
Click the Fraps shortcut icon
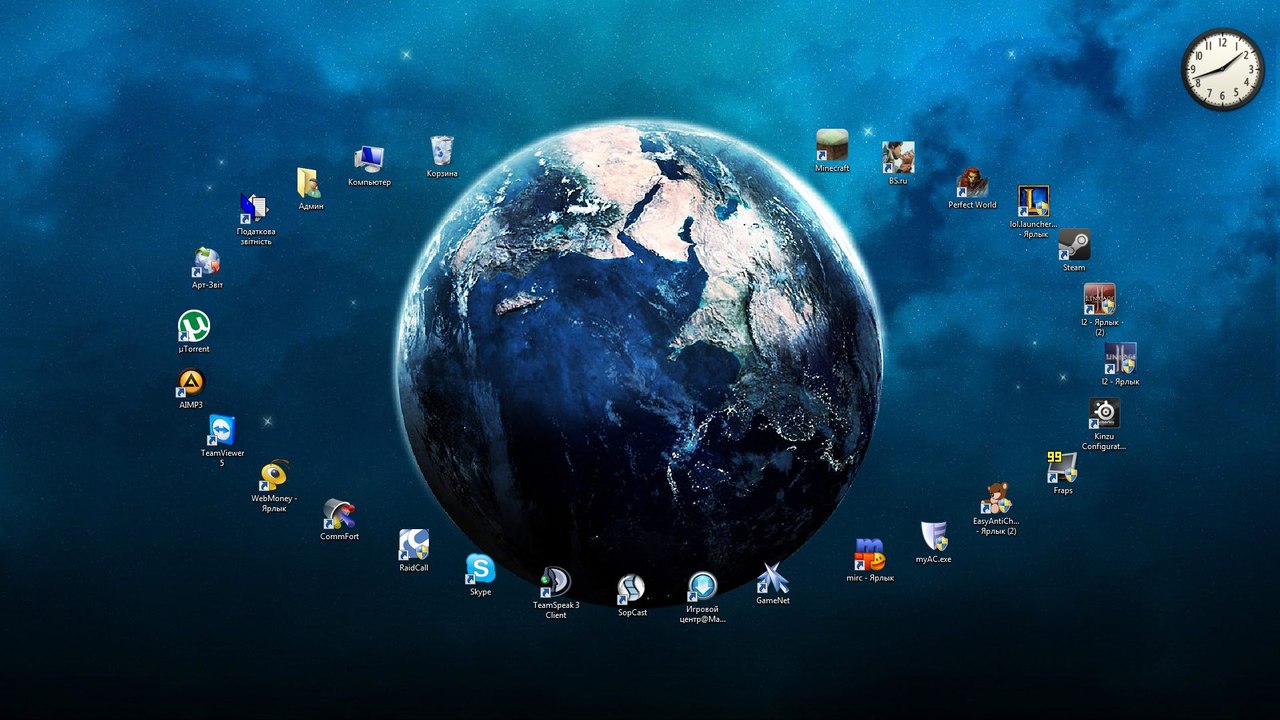point(1062,467)
